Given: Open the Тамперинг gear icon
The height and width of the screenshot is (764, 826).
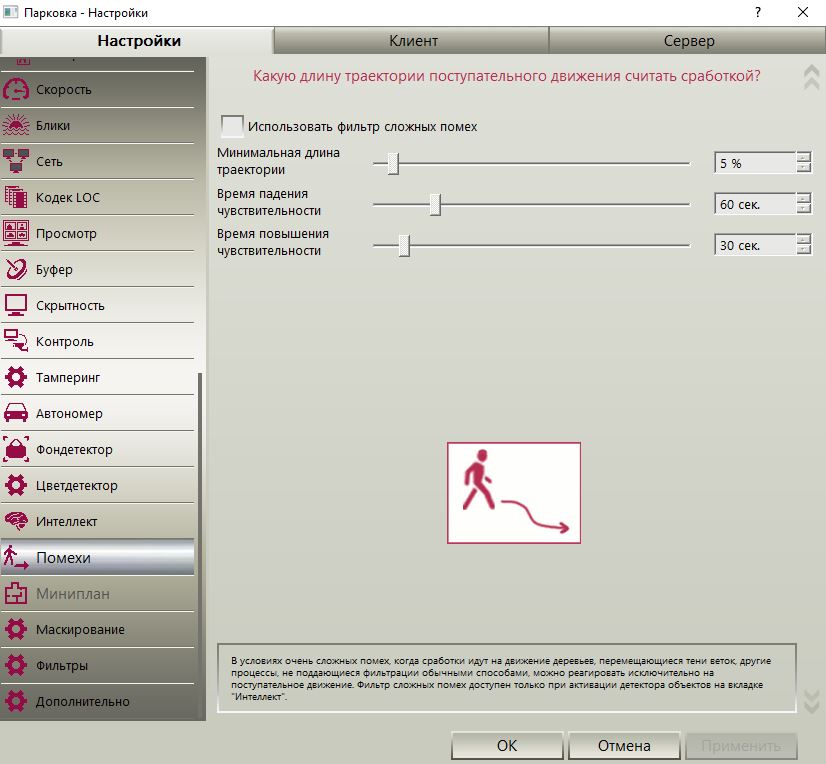Looking at the screenshot, I should point(16,377).
